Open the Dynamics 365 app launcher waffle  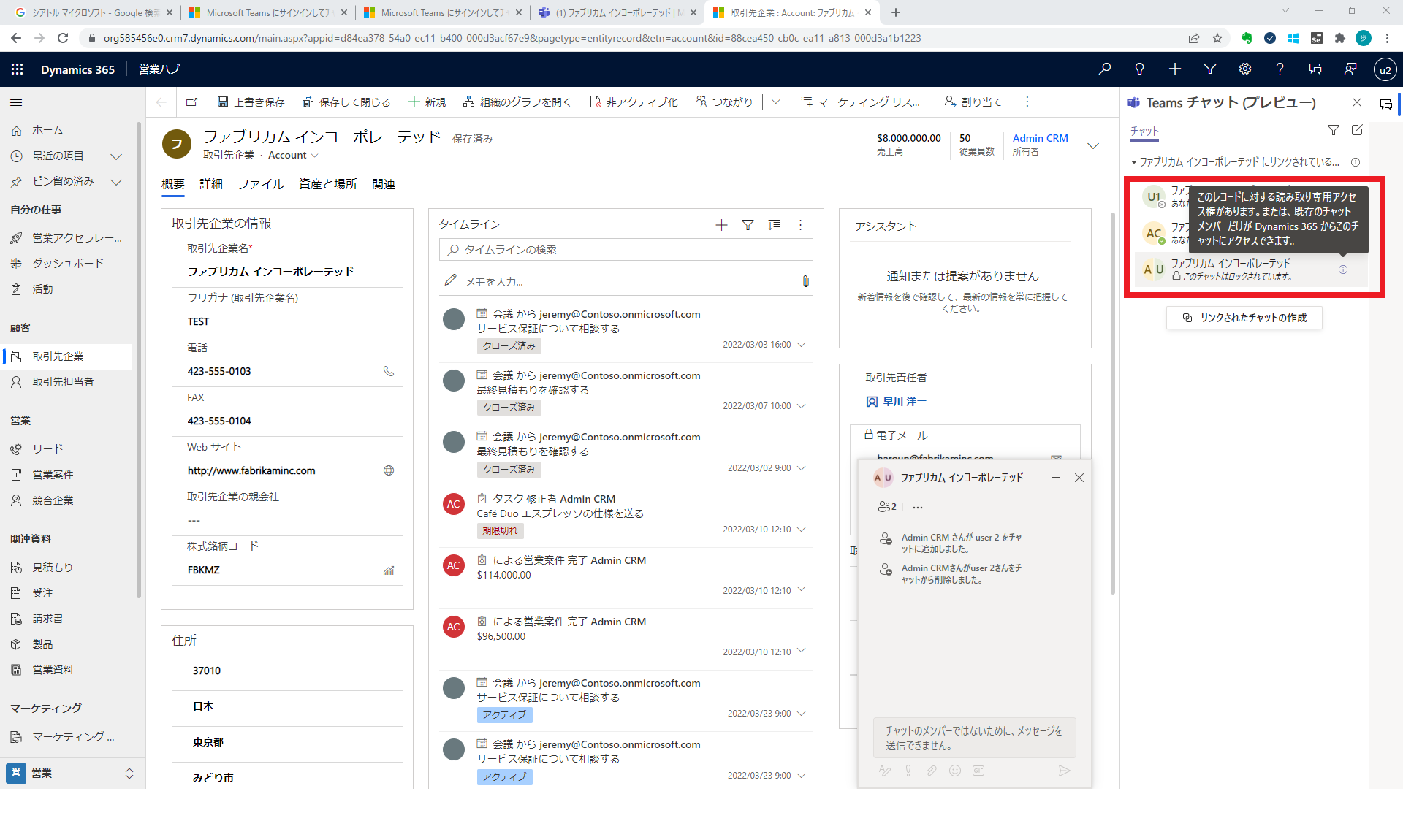coord(18,69)
